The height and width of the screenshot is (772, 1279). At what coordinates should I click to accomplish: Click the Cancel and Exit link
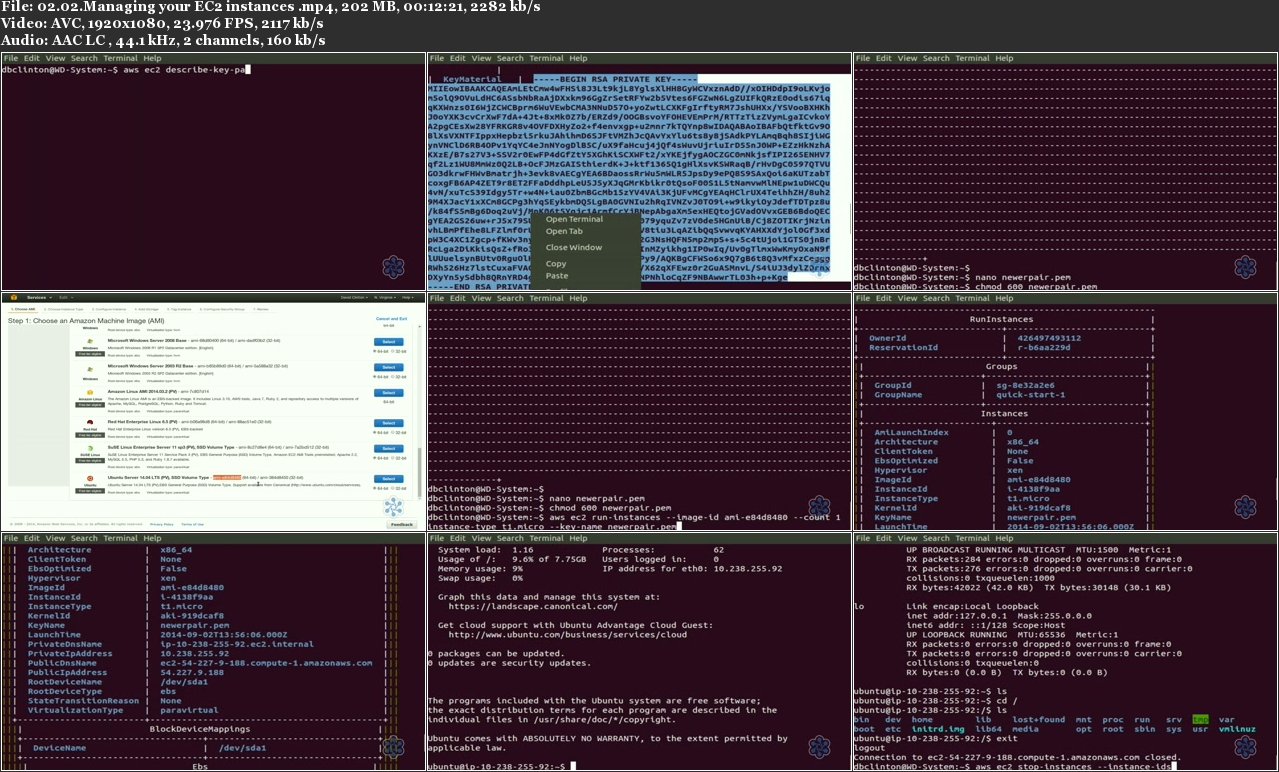(x=392, y=319)
